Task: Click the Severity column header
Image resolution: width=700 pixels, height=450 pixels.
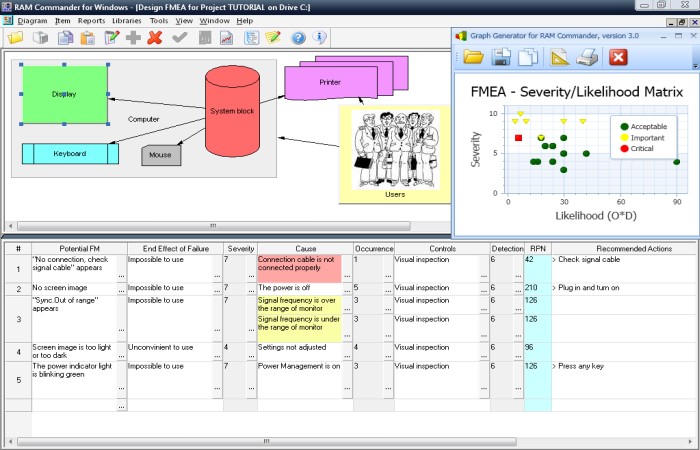Action: point(241,249)
